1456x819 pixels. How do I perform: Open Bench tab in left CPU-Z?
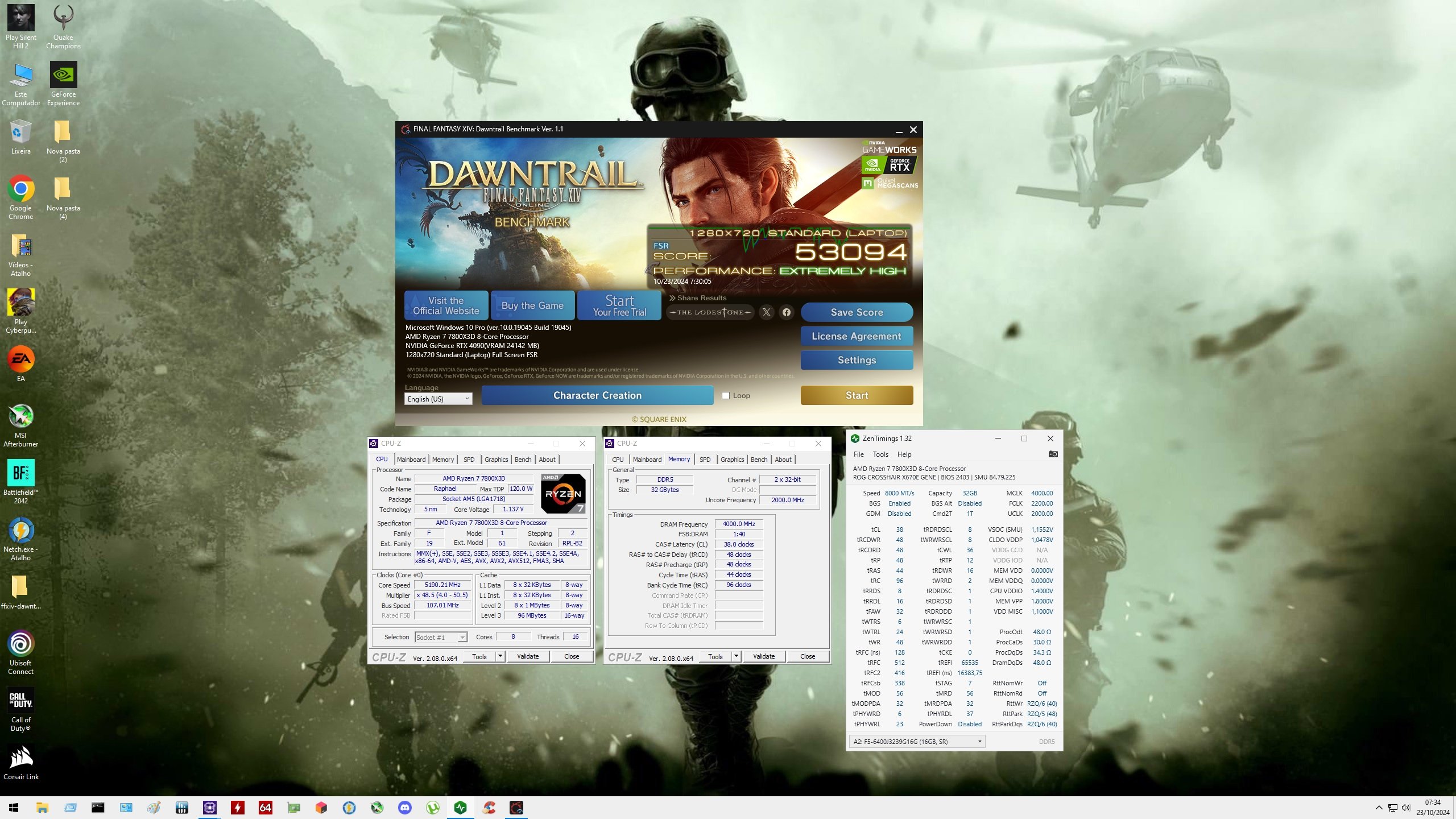523,460
